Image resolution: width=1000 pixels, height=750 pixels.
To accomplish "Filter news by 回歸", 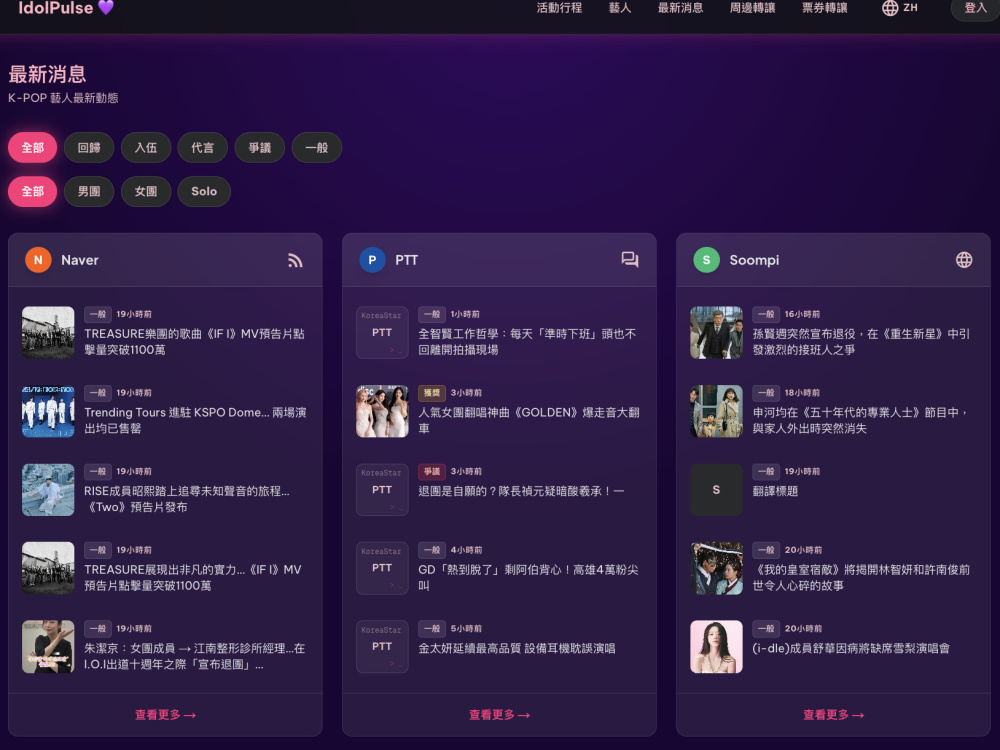I will point(89,148).
